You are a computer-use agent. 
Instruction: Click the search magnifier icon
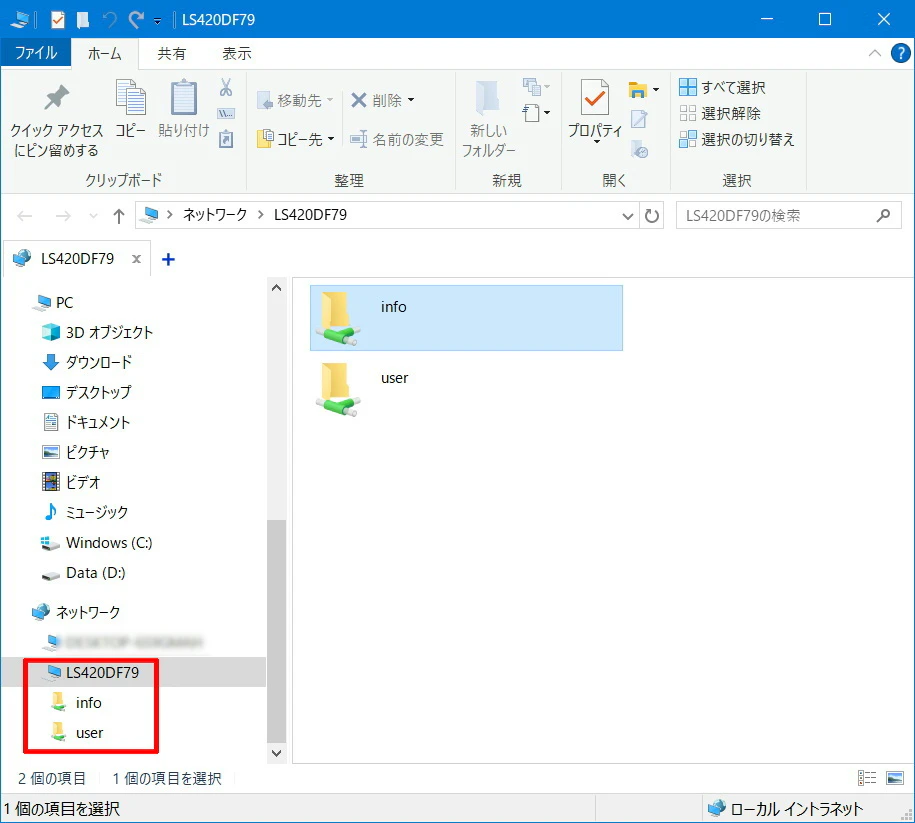pos(883,215)
